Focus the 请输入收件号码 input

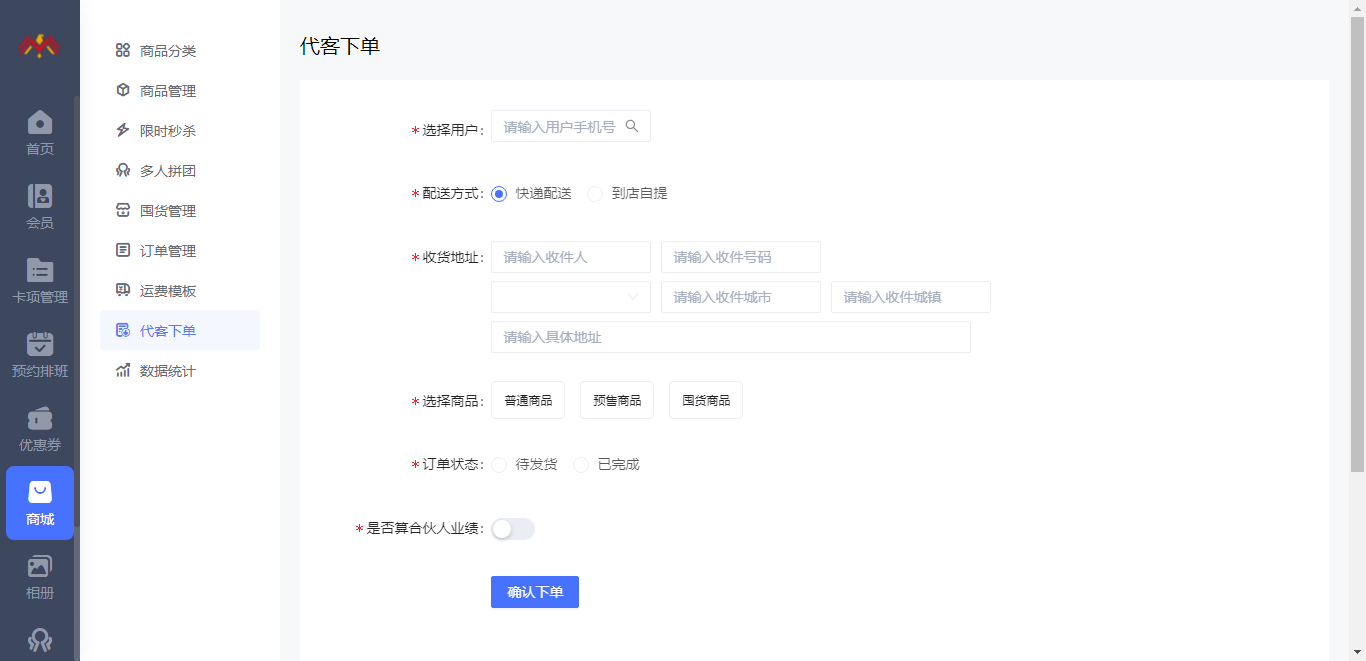tap(741, 257)
